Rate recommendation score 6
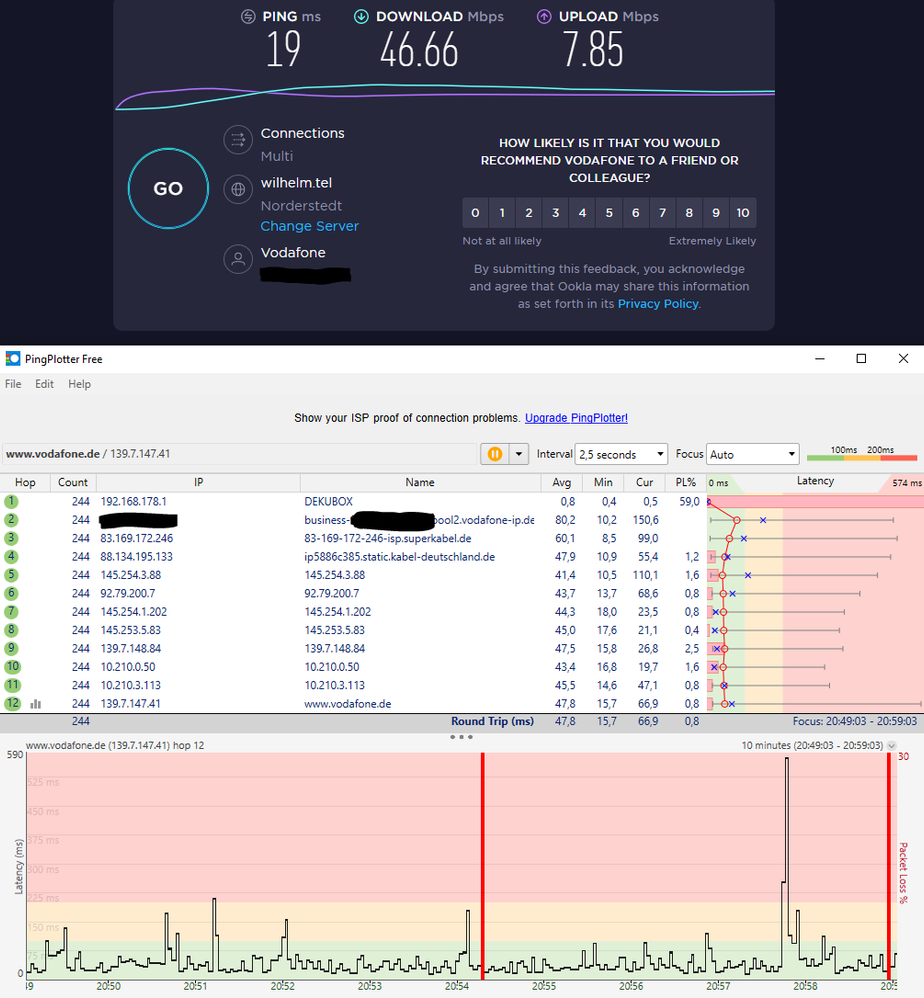This screenshot has width=924, height=998. coord(636,213)
